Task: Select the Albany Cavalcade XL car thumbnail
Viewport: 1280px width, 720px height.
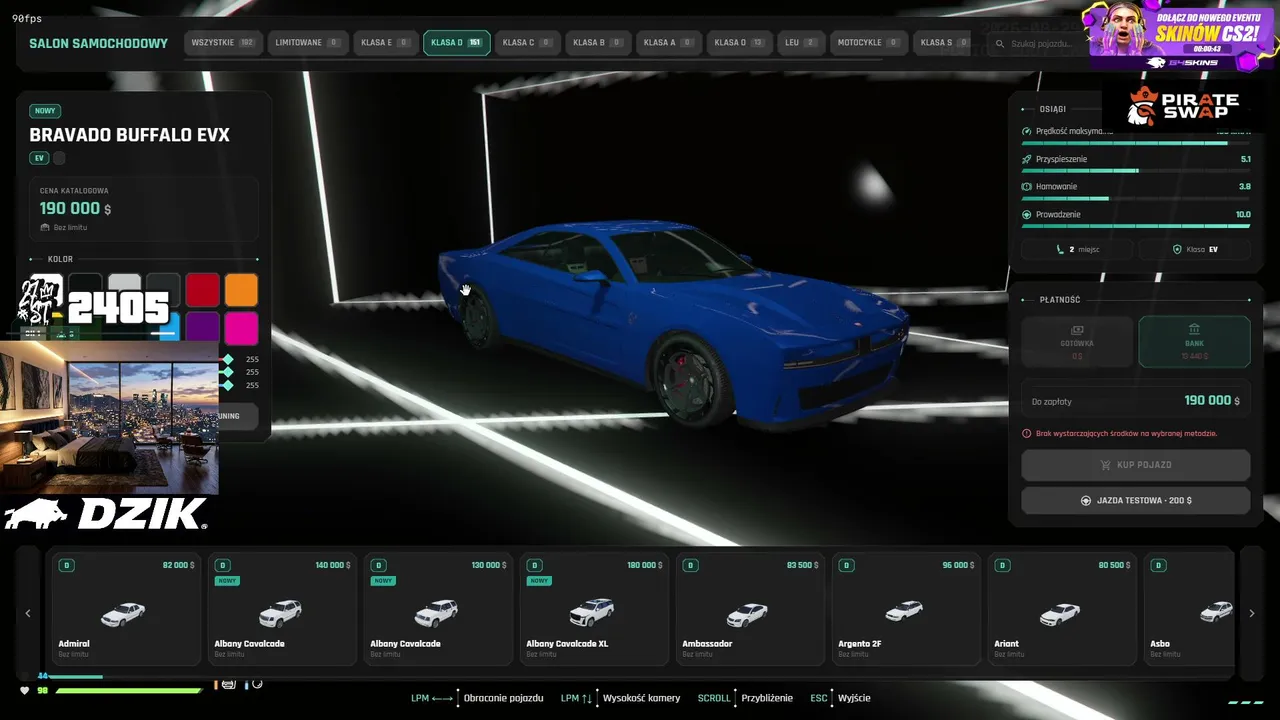Action: tap(591, 612)
